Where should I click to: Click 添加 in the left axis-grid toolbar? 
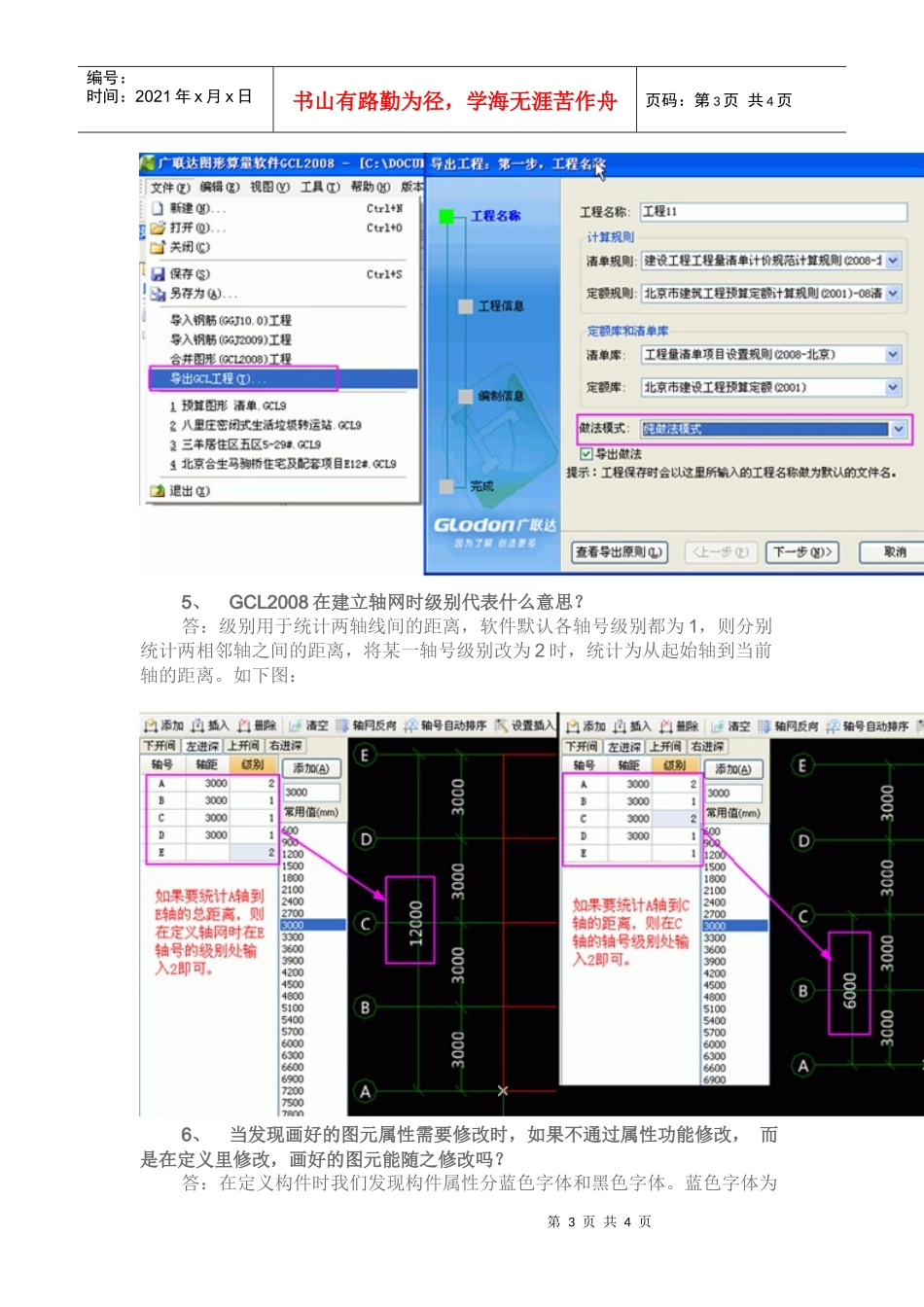(x=164, y=725)
